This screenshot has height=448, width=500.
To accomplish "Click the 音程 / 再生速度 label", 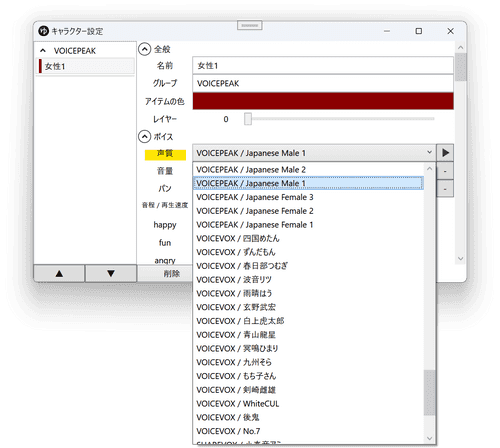I will [165, 205].
